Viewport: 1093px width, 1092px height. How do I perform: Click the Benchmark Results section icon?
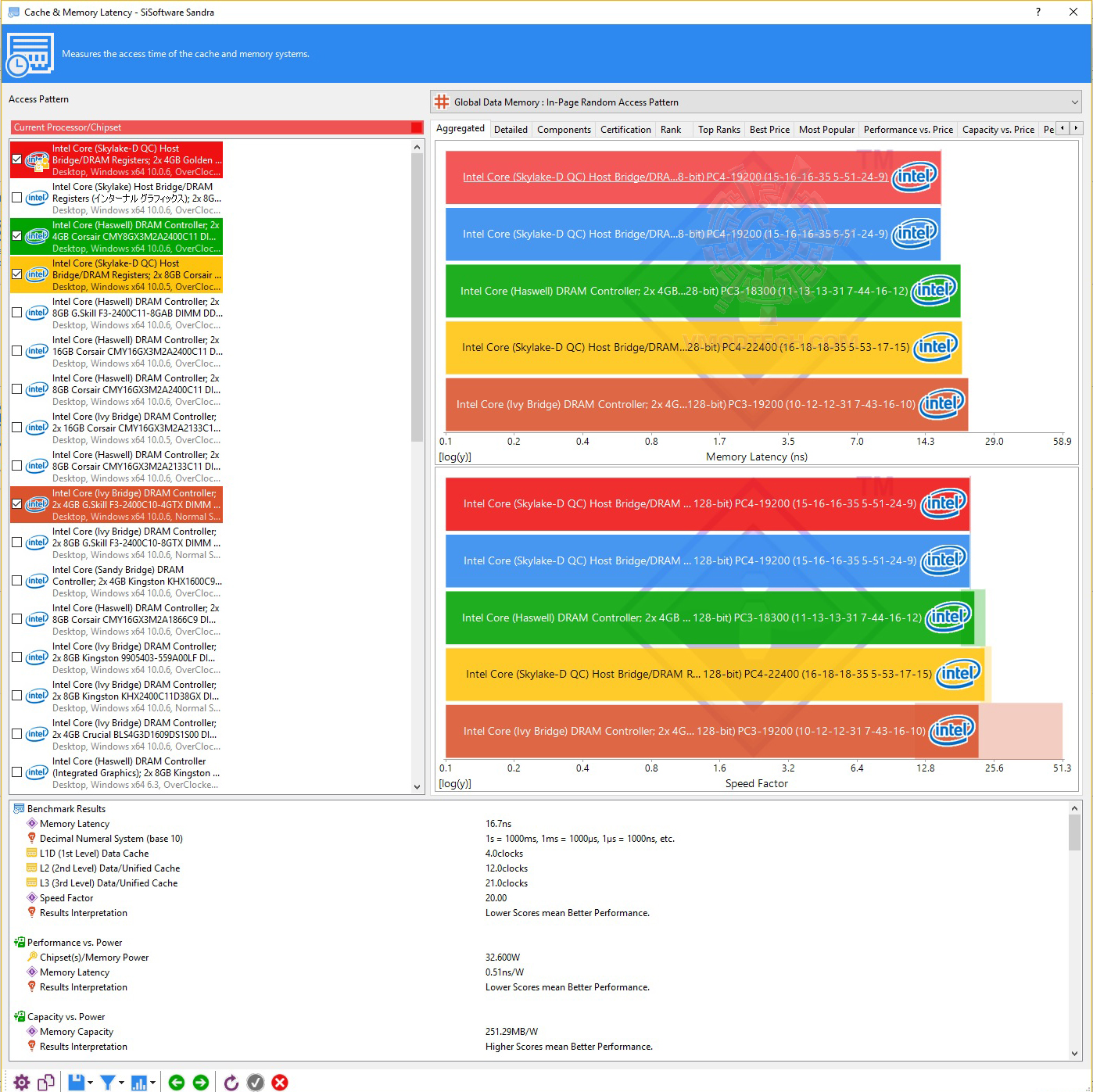pyautogui.click(x=20, y=808)
